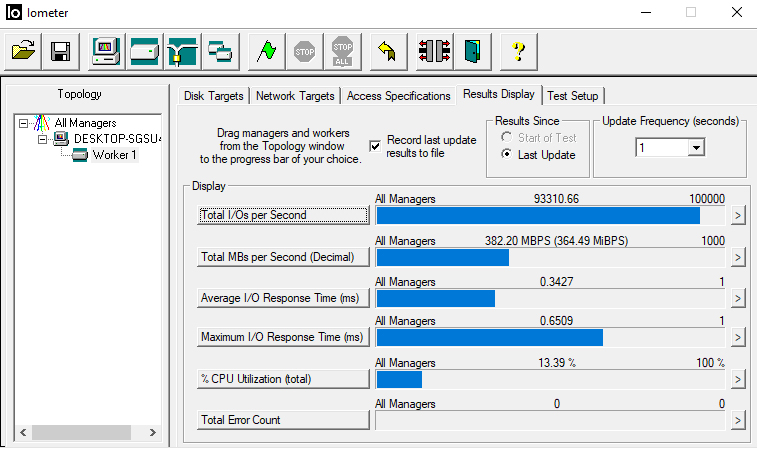Switch to the Disk Targets tab

click(213, 96)
